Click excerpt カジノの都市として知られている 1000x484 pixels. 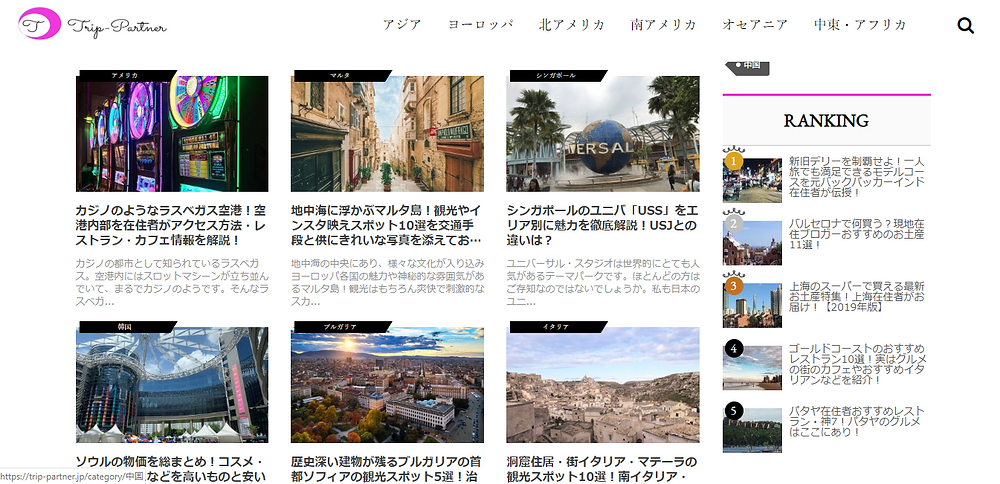tap(172, 282)
